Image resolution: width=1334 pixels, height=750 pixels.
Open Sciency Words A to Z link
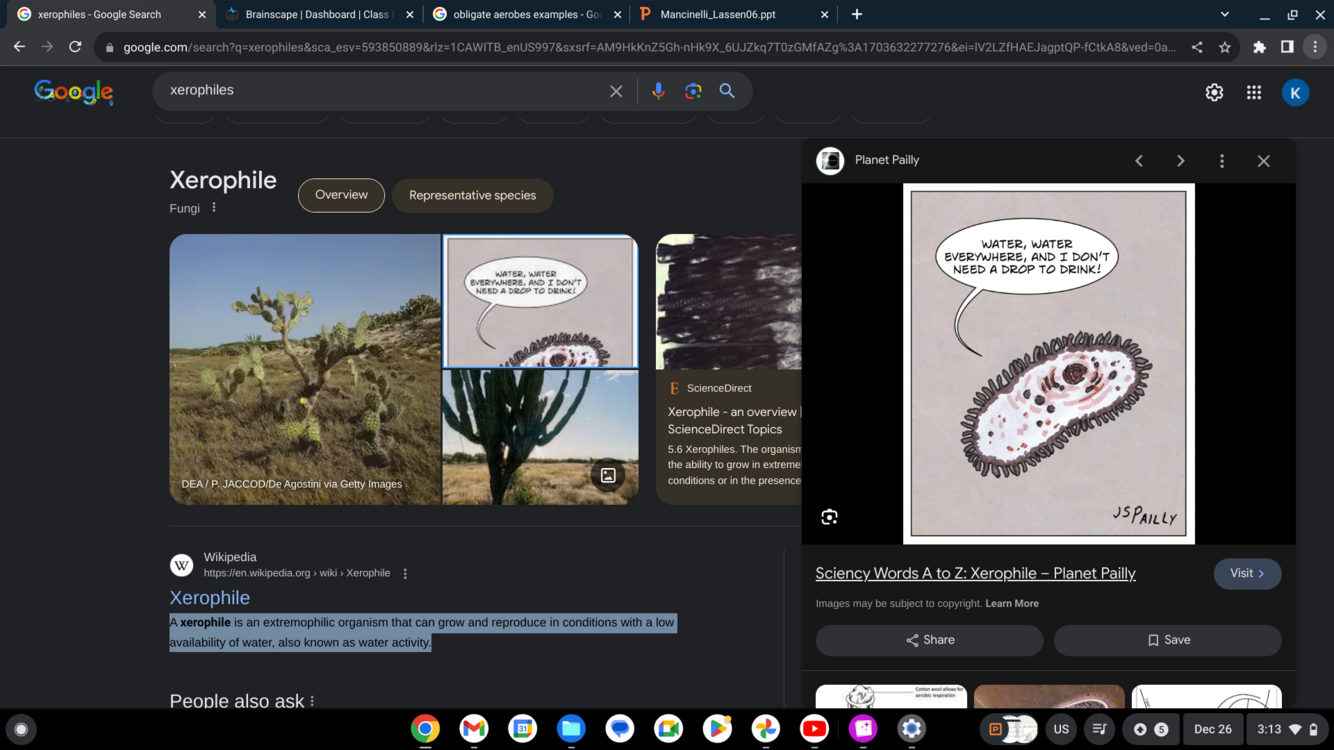point(975,573)
